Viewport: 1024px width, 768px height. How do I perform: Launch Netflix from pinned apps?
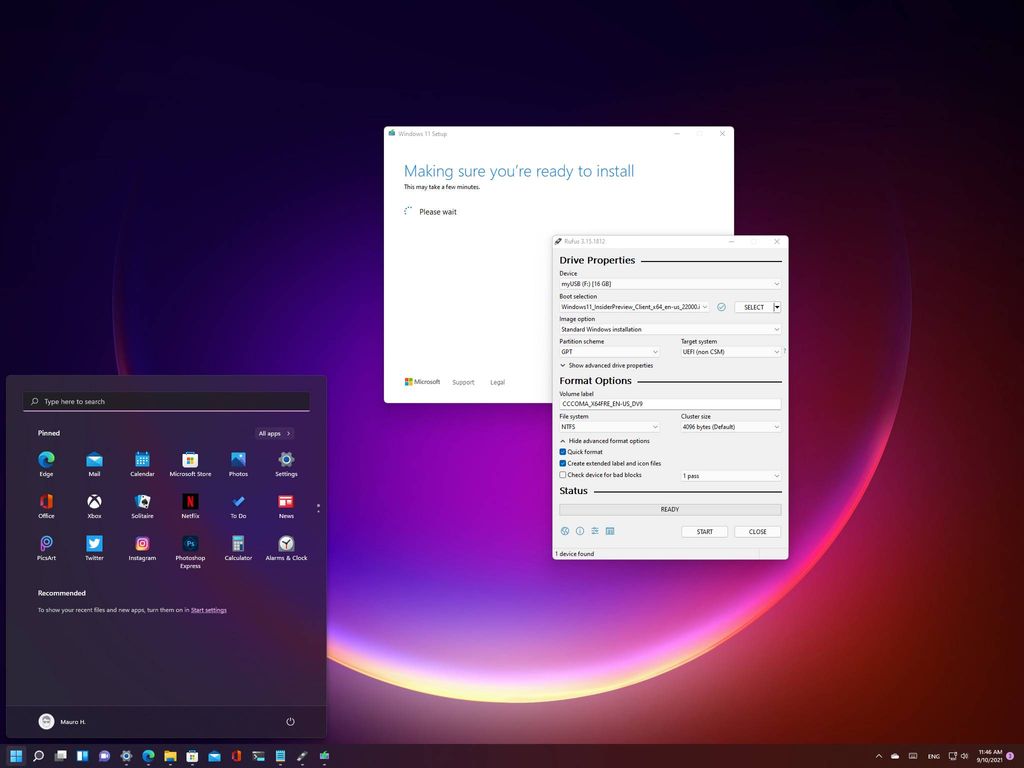[190, 503]
